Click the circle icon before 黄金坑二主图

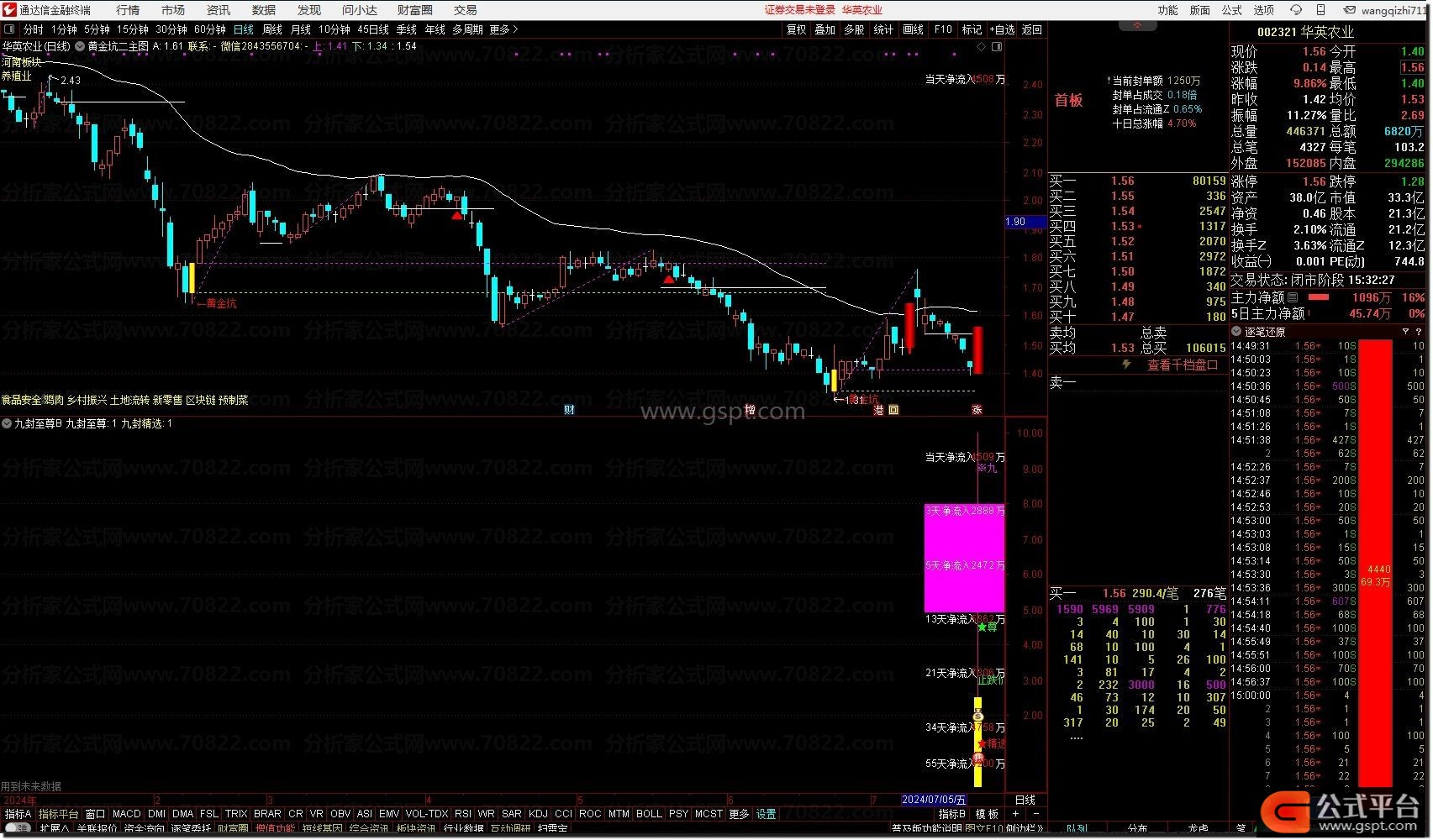tap(80, 46)
